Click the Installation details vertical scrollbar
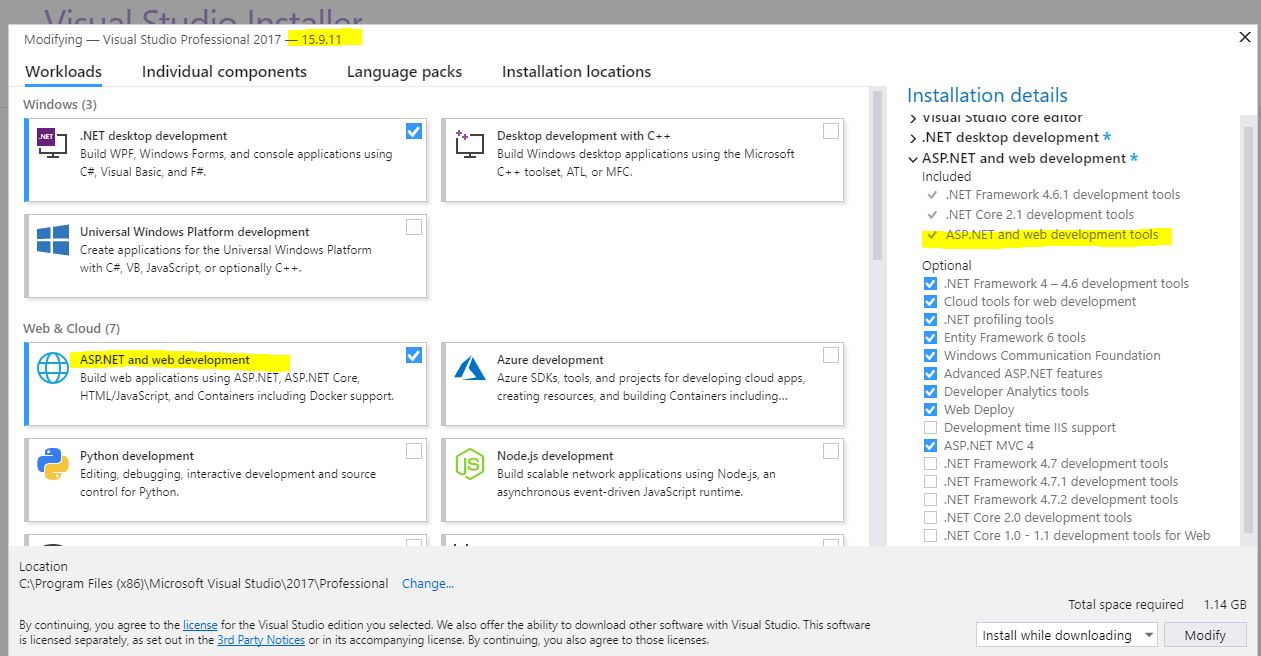 [1248, 330]
